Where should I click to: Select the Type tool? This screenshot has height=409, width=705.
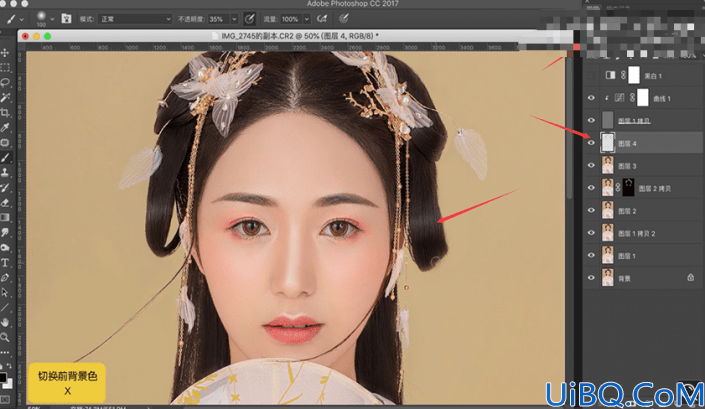[x=5, y=262]
